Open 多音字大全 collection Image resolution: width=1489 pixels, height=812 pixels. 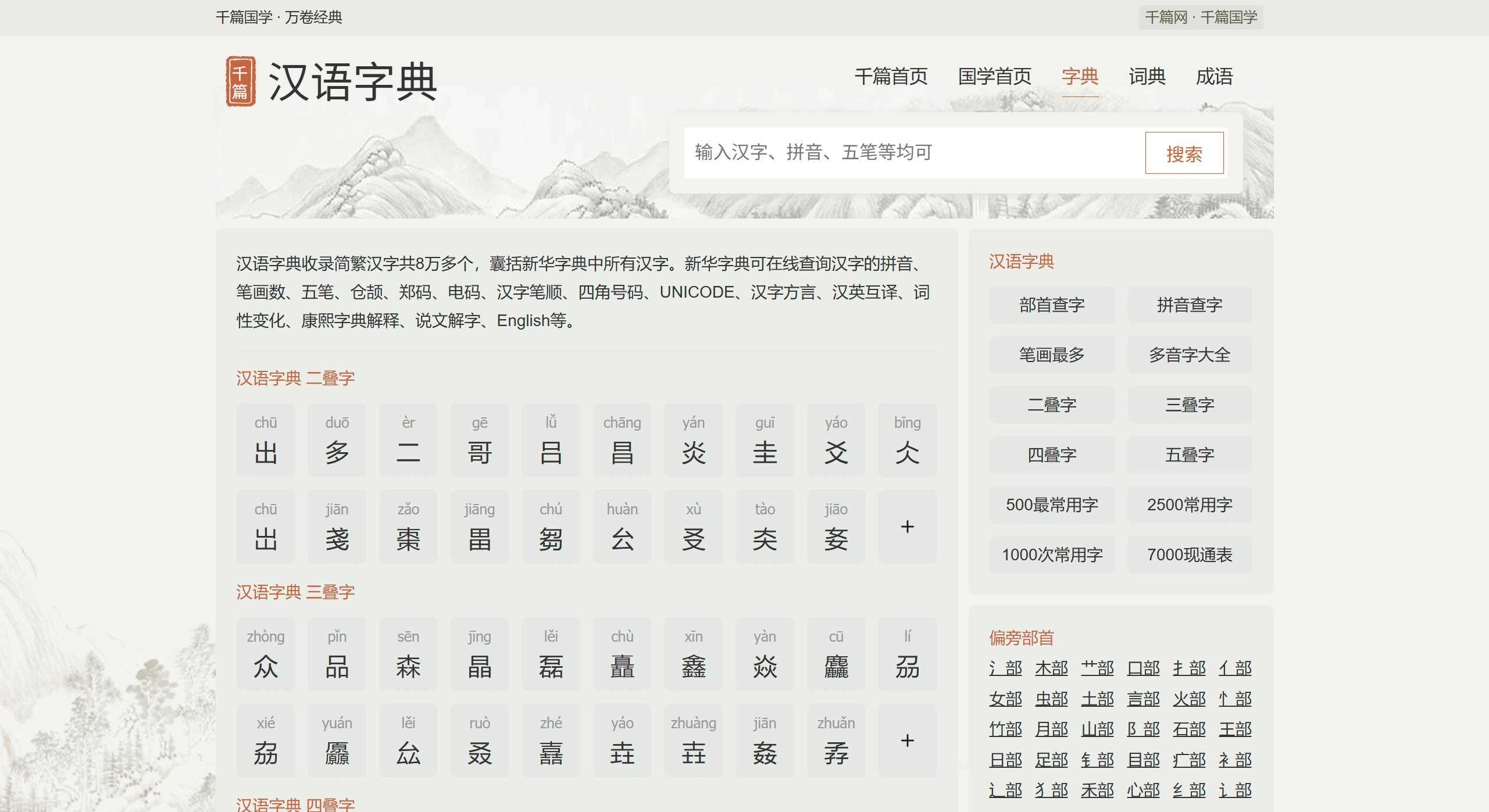(x=1190, y=355)
